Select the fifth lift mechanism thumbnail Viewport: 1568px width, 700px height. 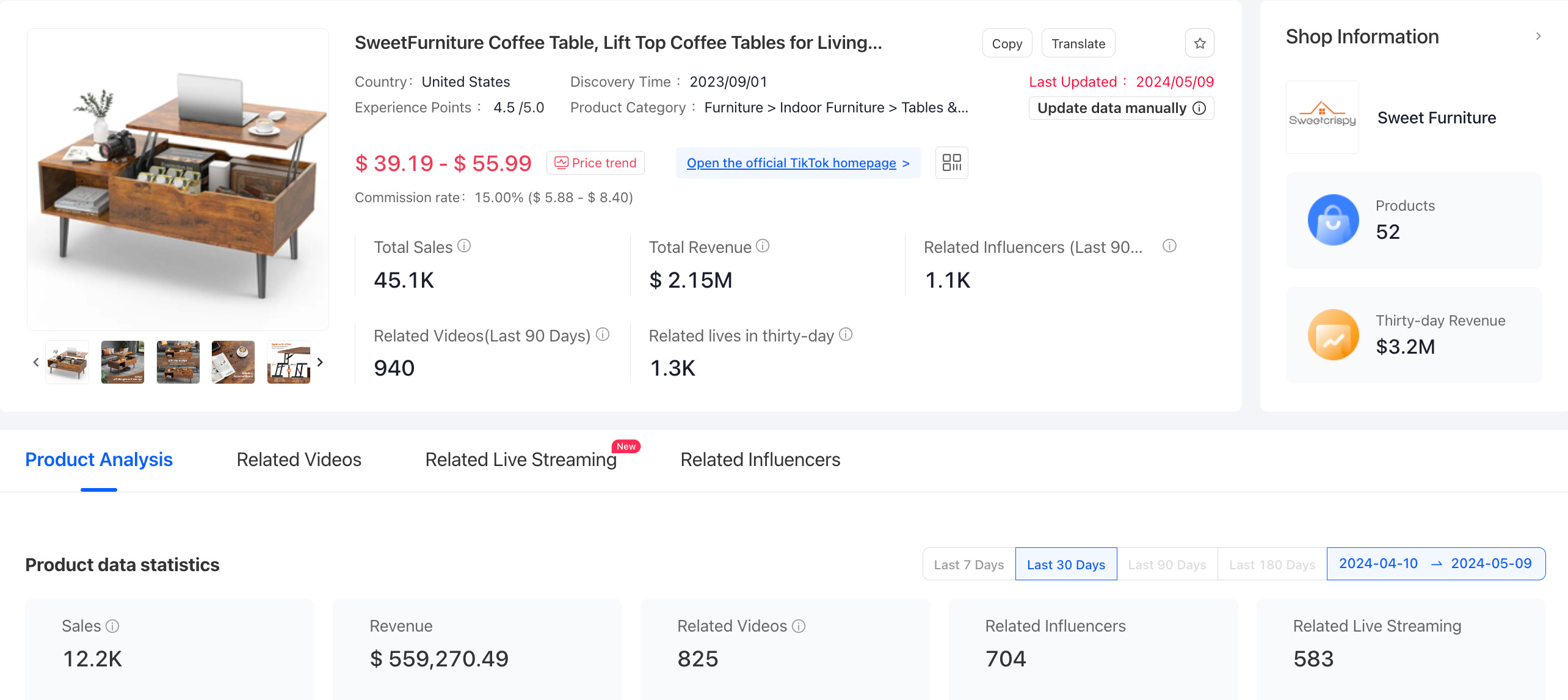tap(289, 362)
